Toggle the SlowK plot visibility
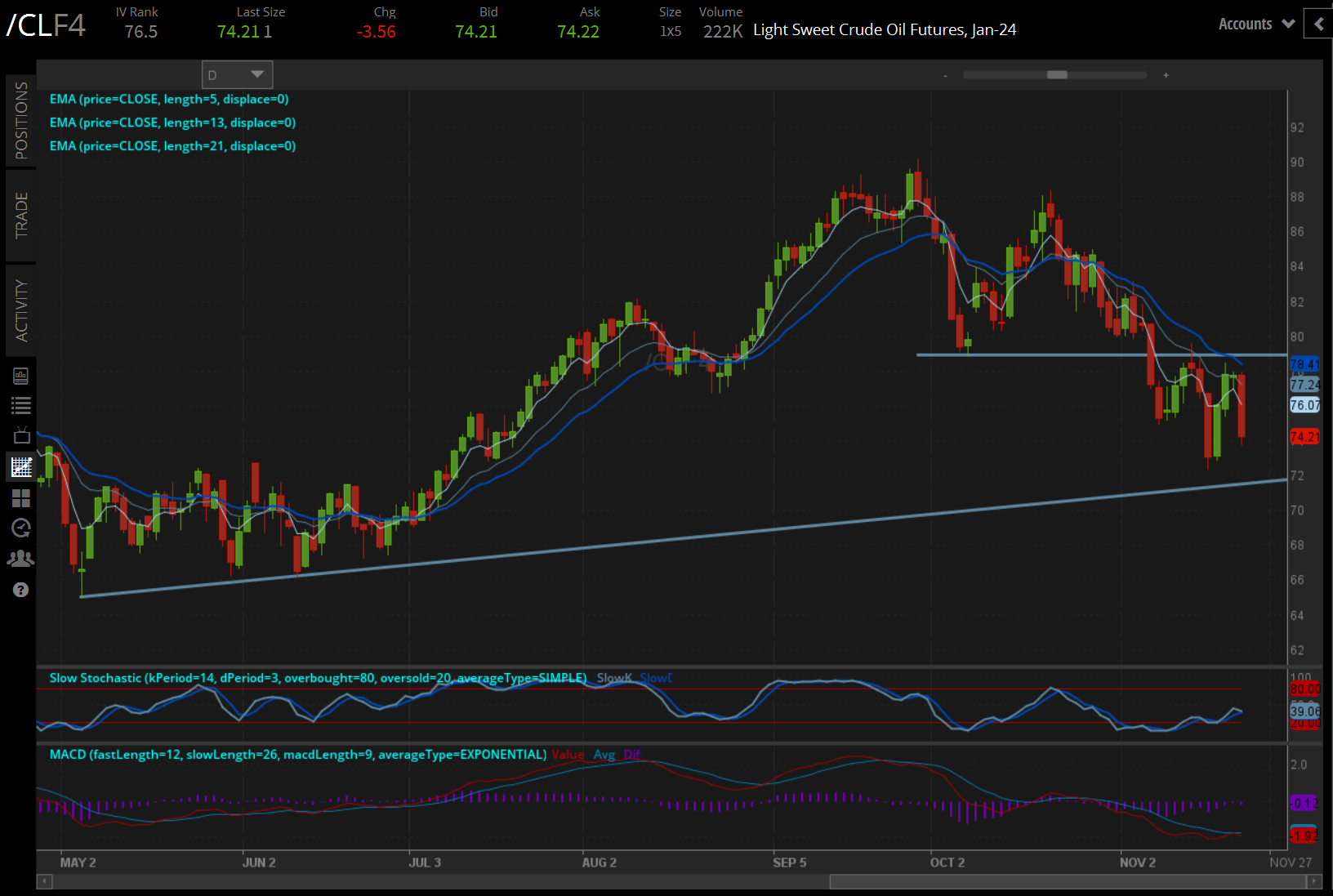Screen dimensions: 1333x896 614,677
